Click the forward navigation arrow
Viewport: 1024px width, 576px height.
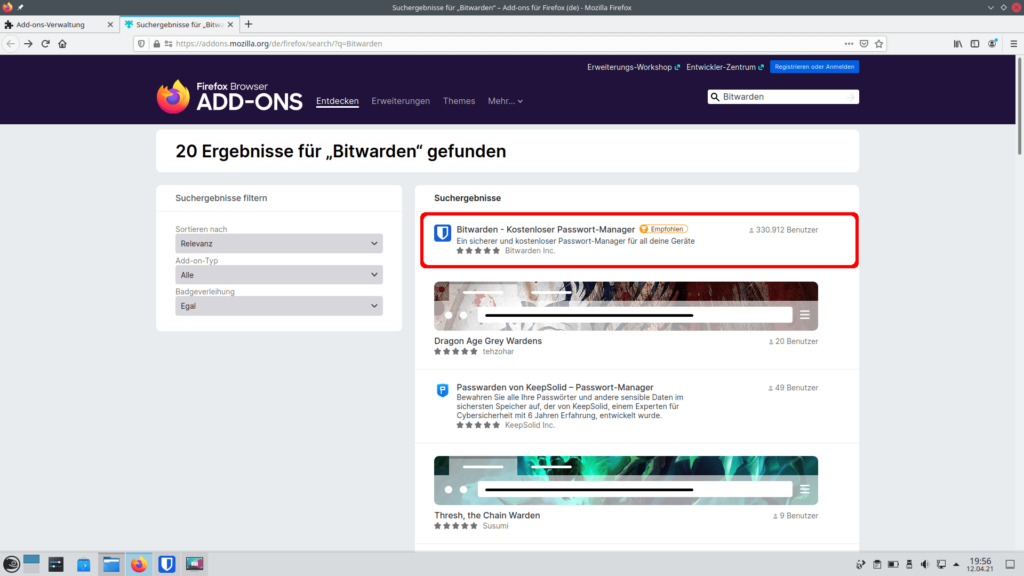click(x=28, y=44)
